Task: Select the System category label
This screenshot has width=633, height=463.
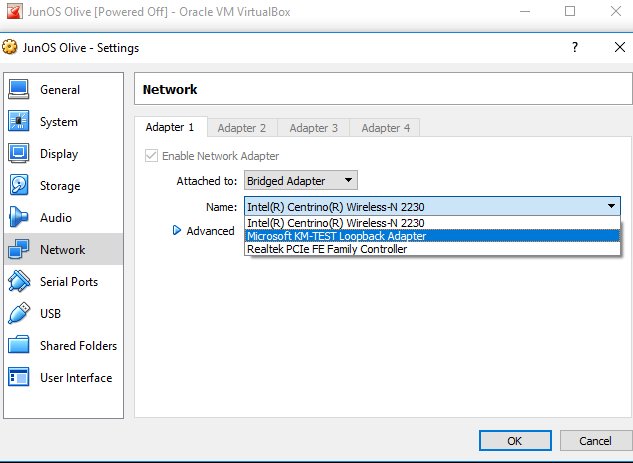Action: click(59, 122)
